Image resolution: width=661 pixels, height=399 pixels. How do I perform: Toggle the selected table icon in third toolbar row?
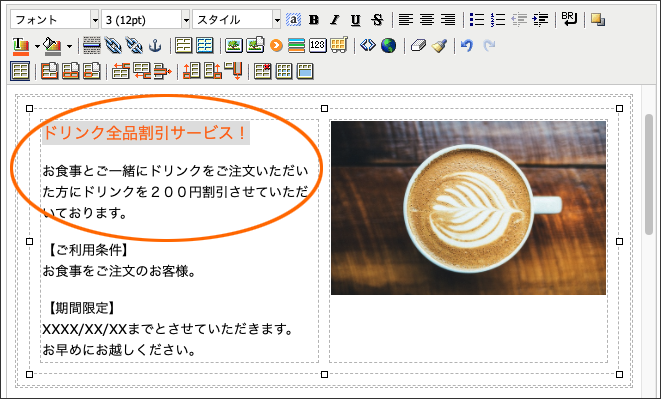tap(20, 71)
